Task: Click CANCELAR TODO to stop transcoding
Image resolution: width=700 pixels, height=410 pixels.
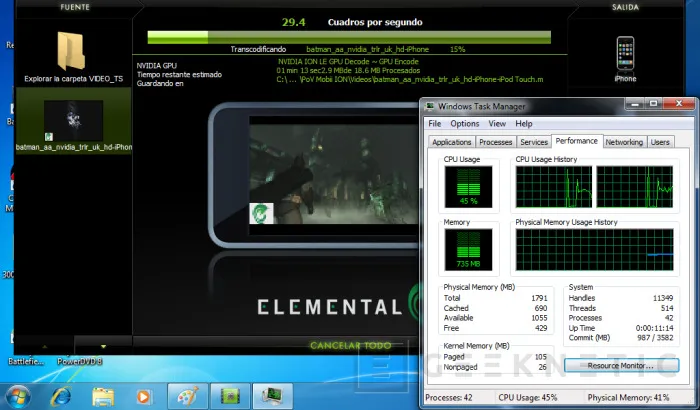Action: tap(350, 345)
